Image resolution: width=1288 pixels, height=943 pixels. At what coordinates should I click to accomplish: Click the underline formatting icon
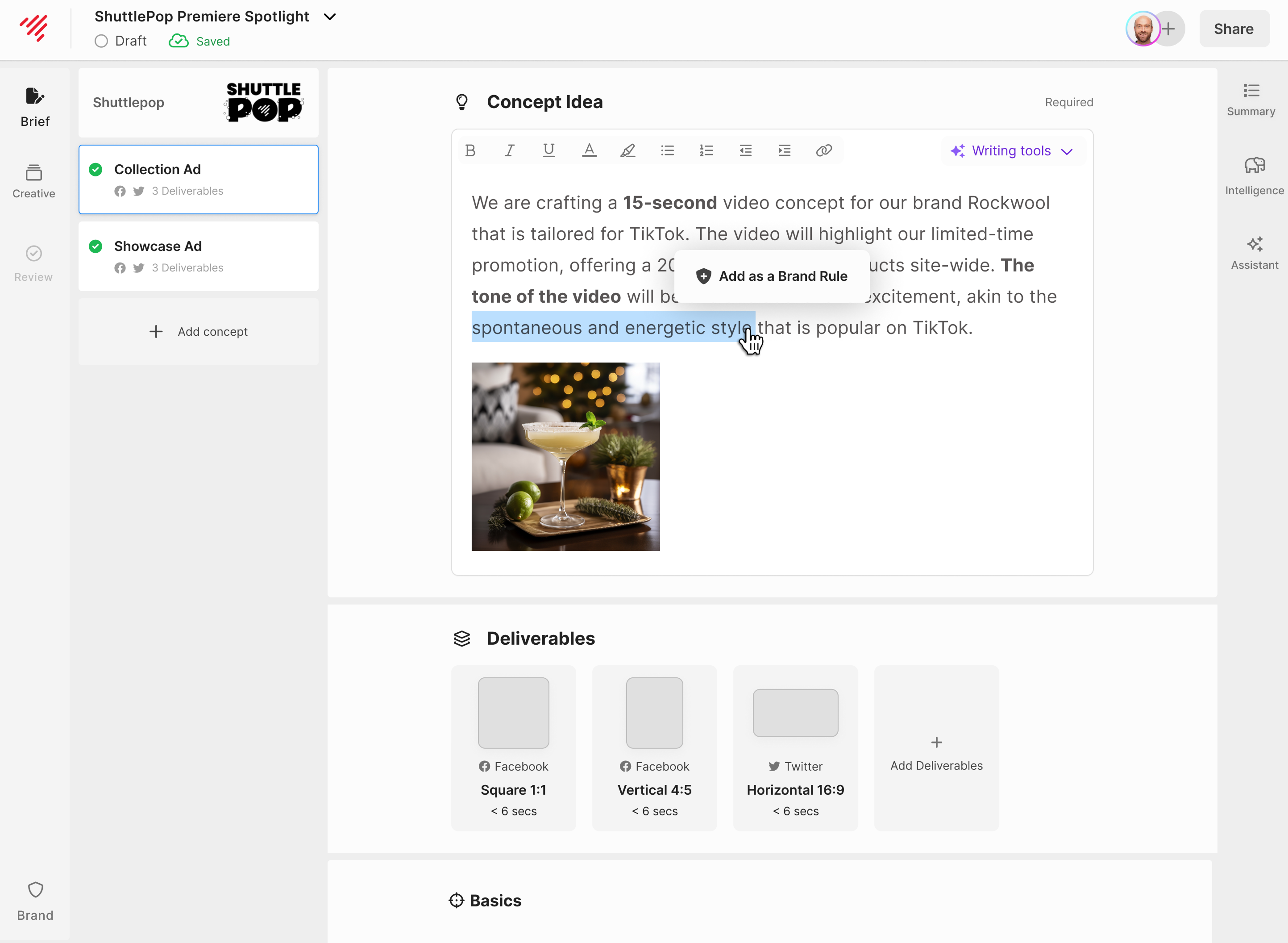(549, 151)
